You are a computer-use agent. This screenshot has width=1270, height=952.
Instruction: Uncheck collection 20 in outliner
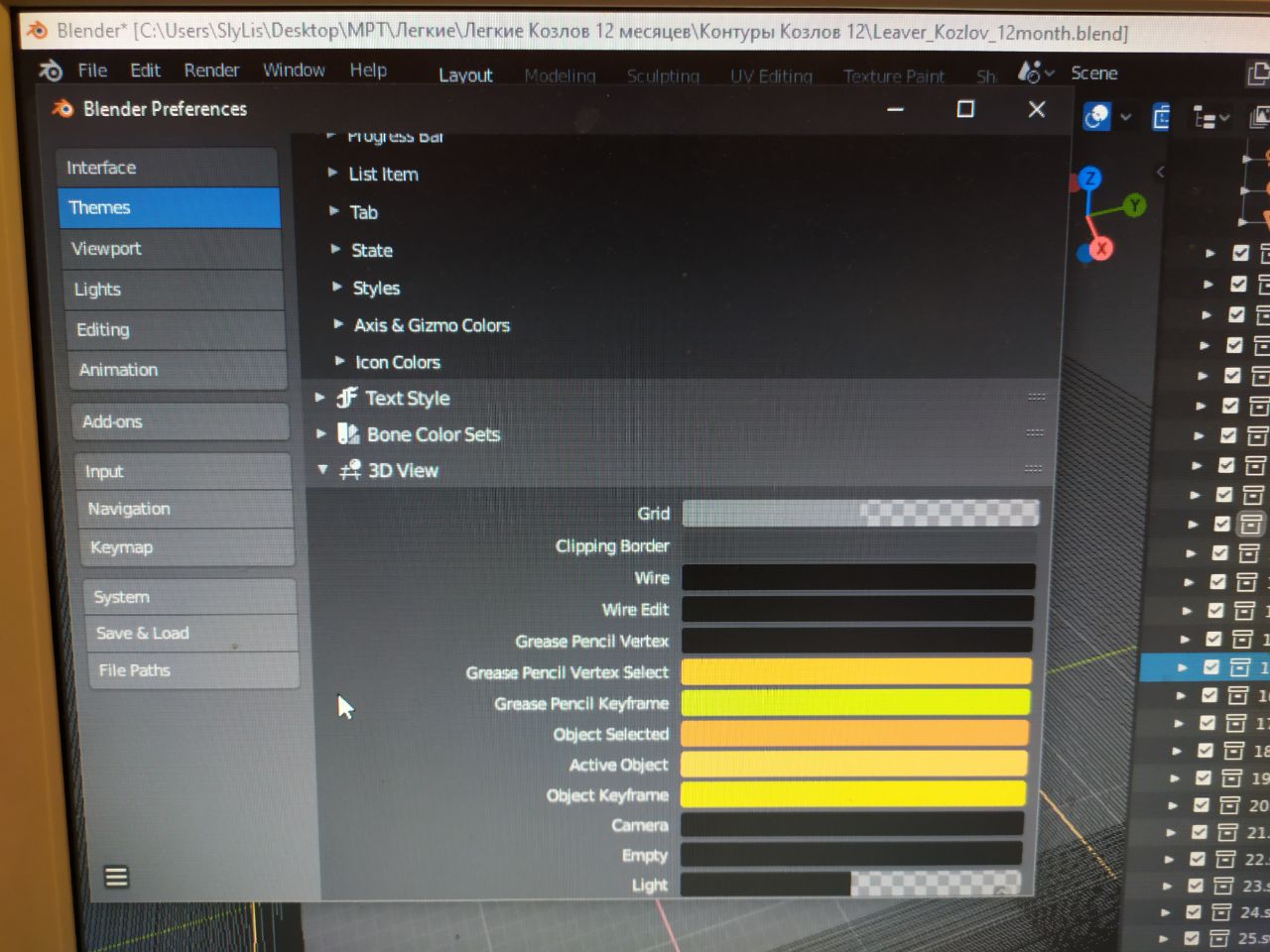click(x=1202, y=805)
